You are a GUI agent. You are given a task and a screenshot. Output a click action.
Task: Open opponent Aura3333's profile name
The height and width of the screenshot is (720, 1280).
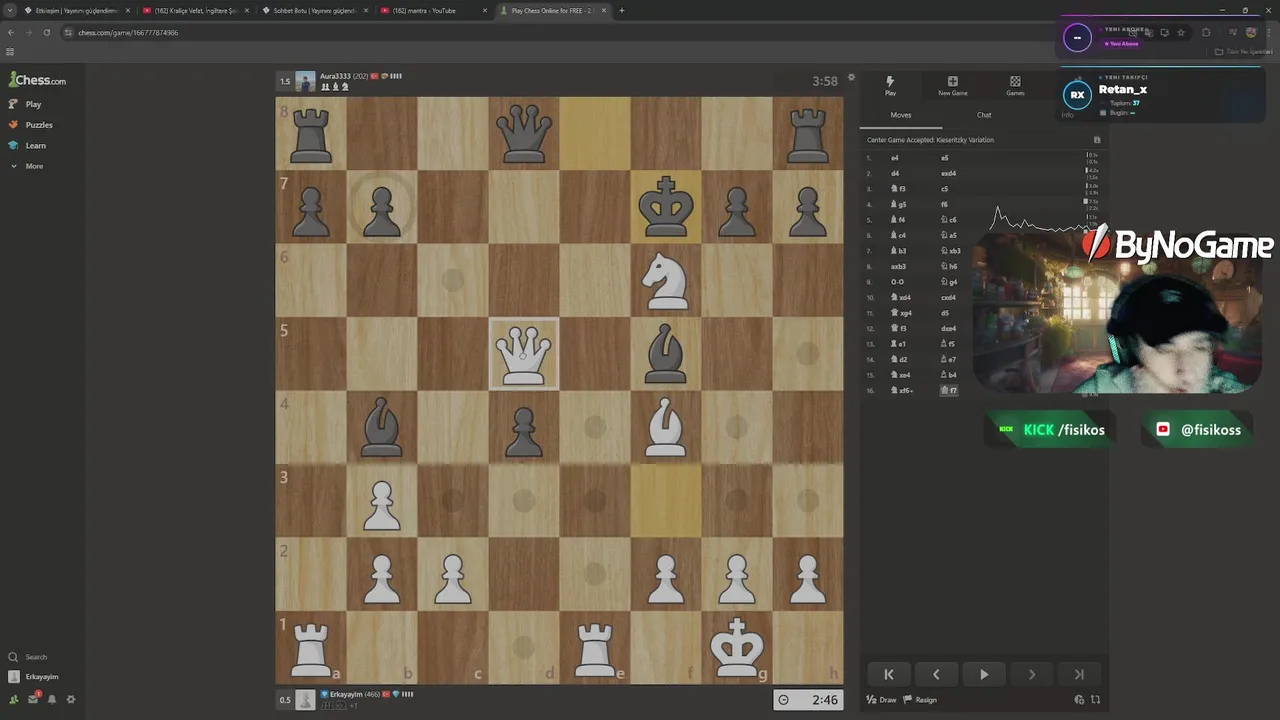pyautogui.click(x=335, y=76)
